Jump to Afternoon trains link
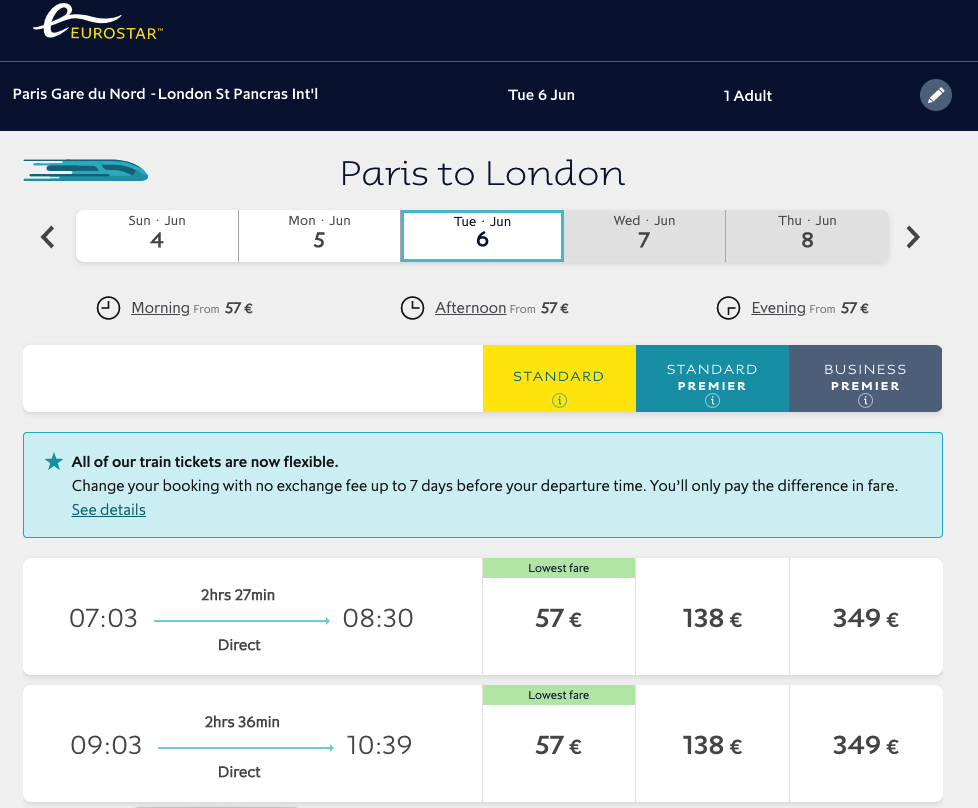Image resolution: width=978 pixels, height=808 pixels. pyautogui.click(x=470, y=308)
